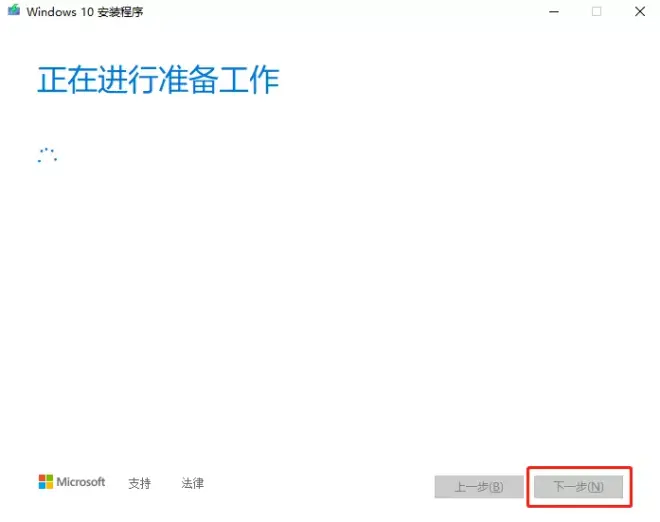Click the 正在进行准备工作 heading
Viewport: 660px width, 522px height.
[158, 80]
